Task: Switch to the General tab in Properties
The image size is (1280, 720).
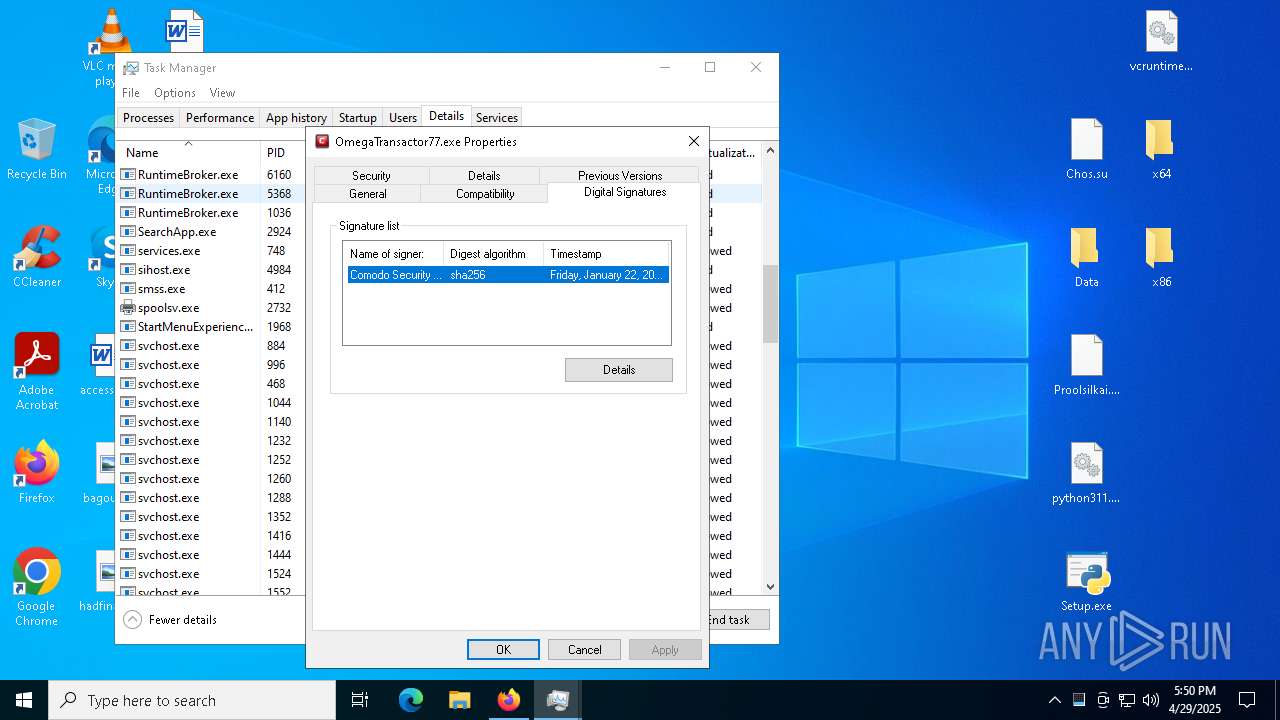Action: (368, 193)
